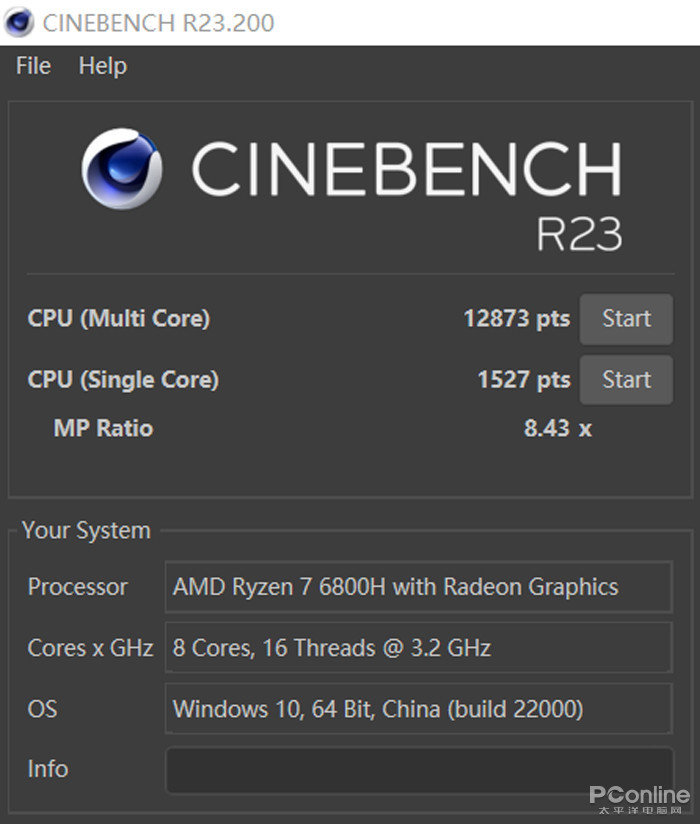
Task: Click the 8.43 x ratio value
Action: tap(557, 428)
